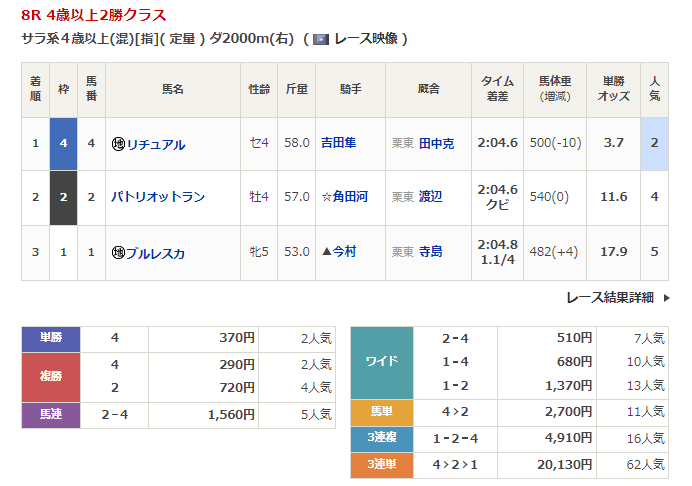Open horse profile for ブルレスカ
Image resolution: width=692 pixels, height=486 pixels.
(155, 252)
